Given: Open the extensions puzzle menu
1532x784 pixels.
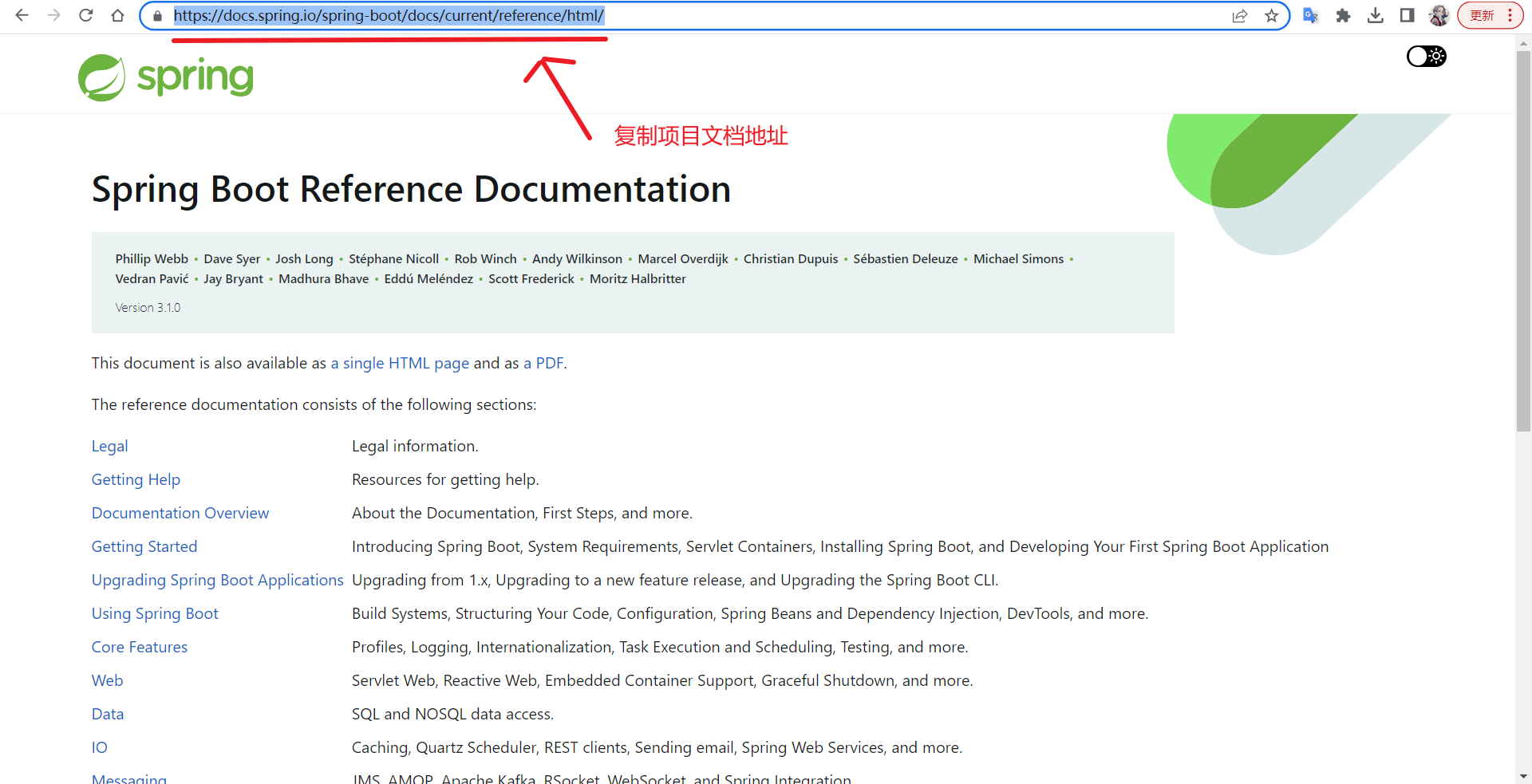Looking at the screenshot, I should 1343,15.
